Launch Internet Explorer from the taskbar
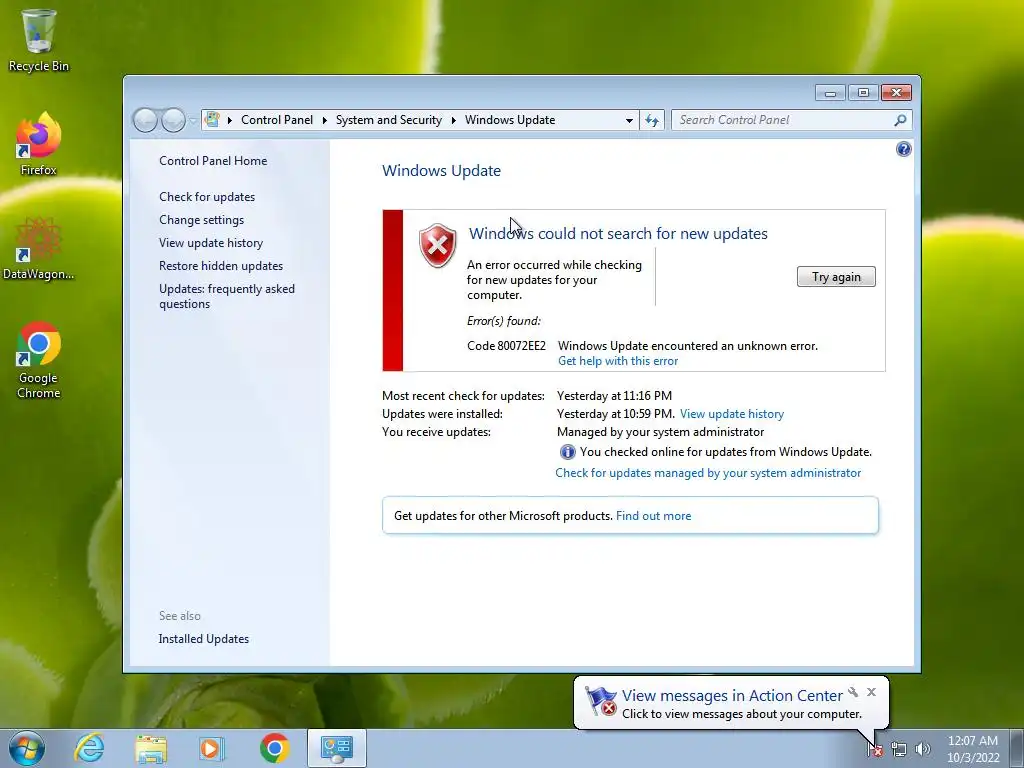The height and width of the screenshot is (768, 1024). coord(89,748)
